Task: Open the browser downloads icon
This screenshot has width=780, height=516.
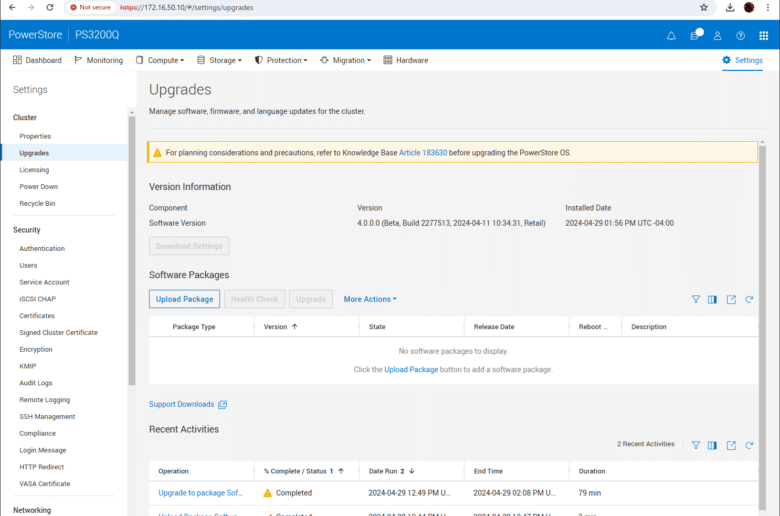Action: 730,7
